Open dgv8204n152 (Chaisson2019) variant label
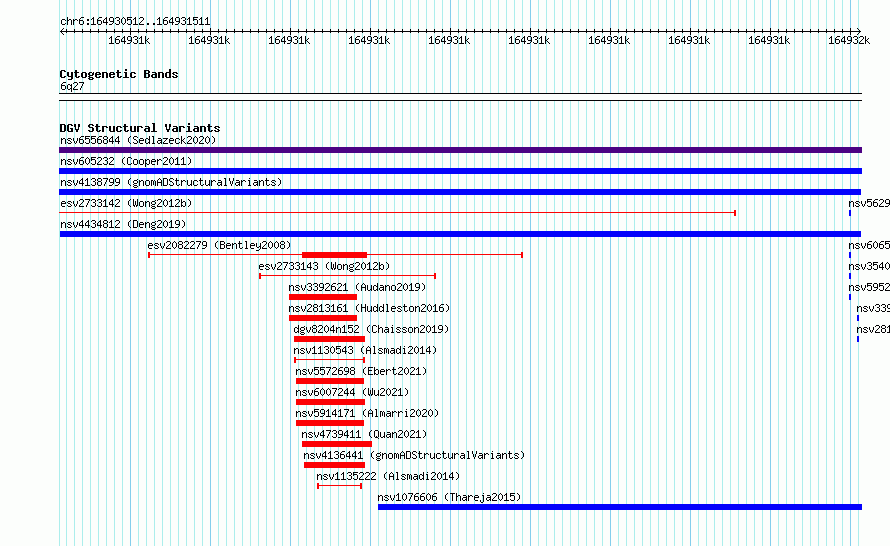Image resolution: width=890 pixels, height=546 pixels. [x=371, y=329]
